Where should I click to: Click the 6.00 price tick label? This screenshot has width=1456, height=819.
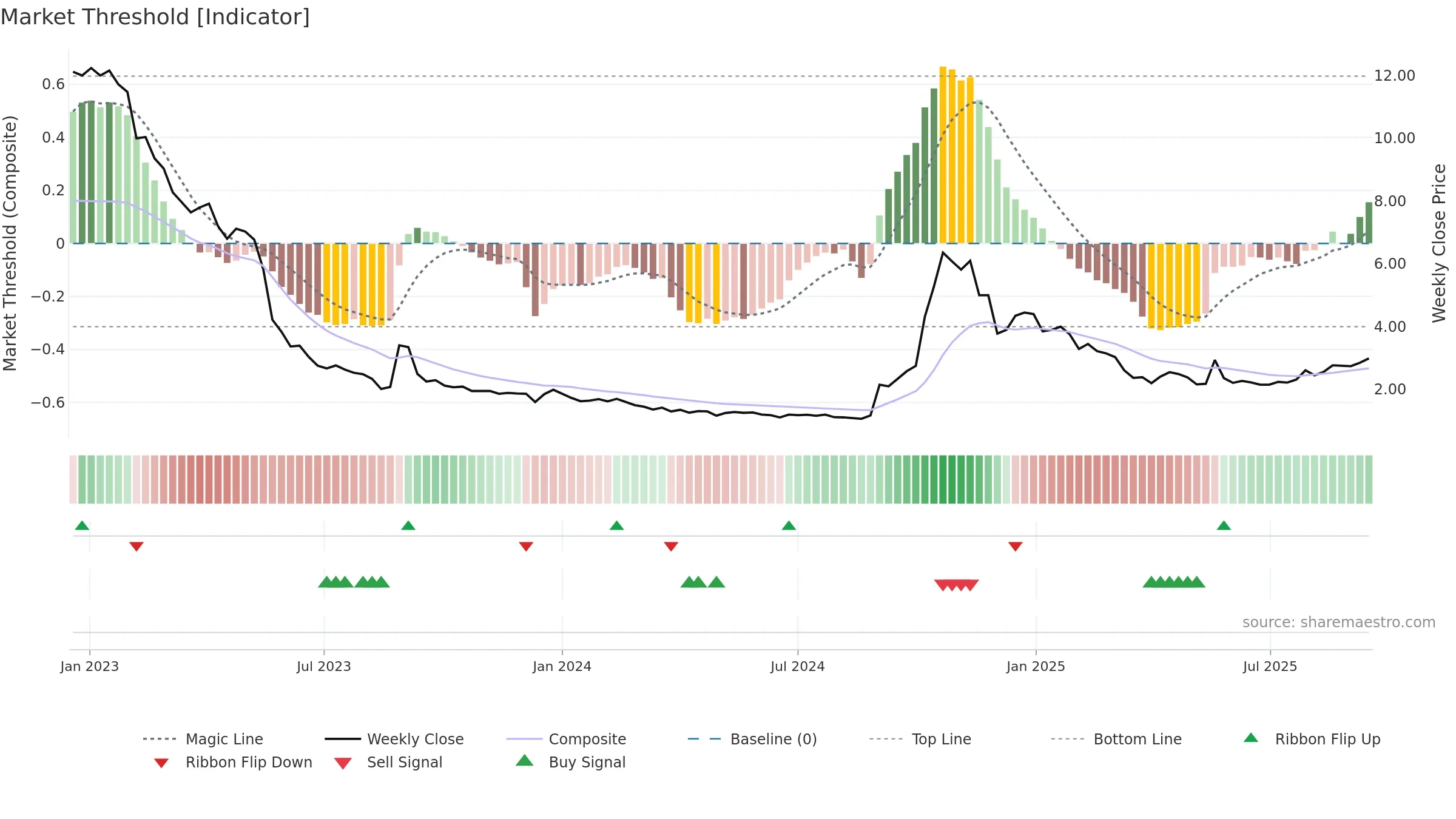click(x=1390, y=264)
